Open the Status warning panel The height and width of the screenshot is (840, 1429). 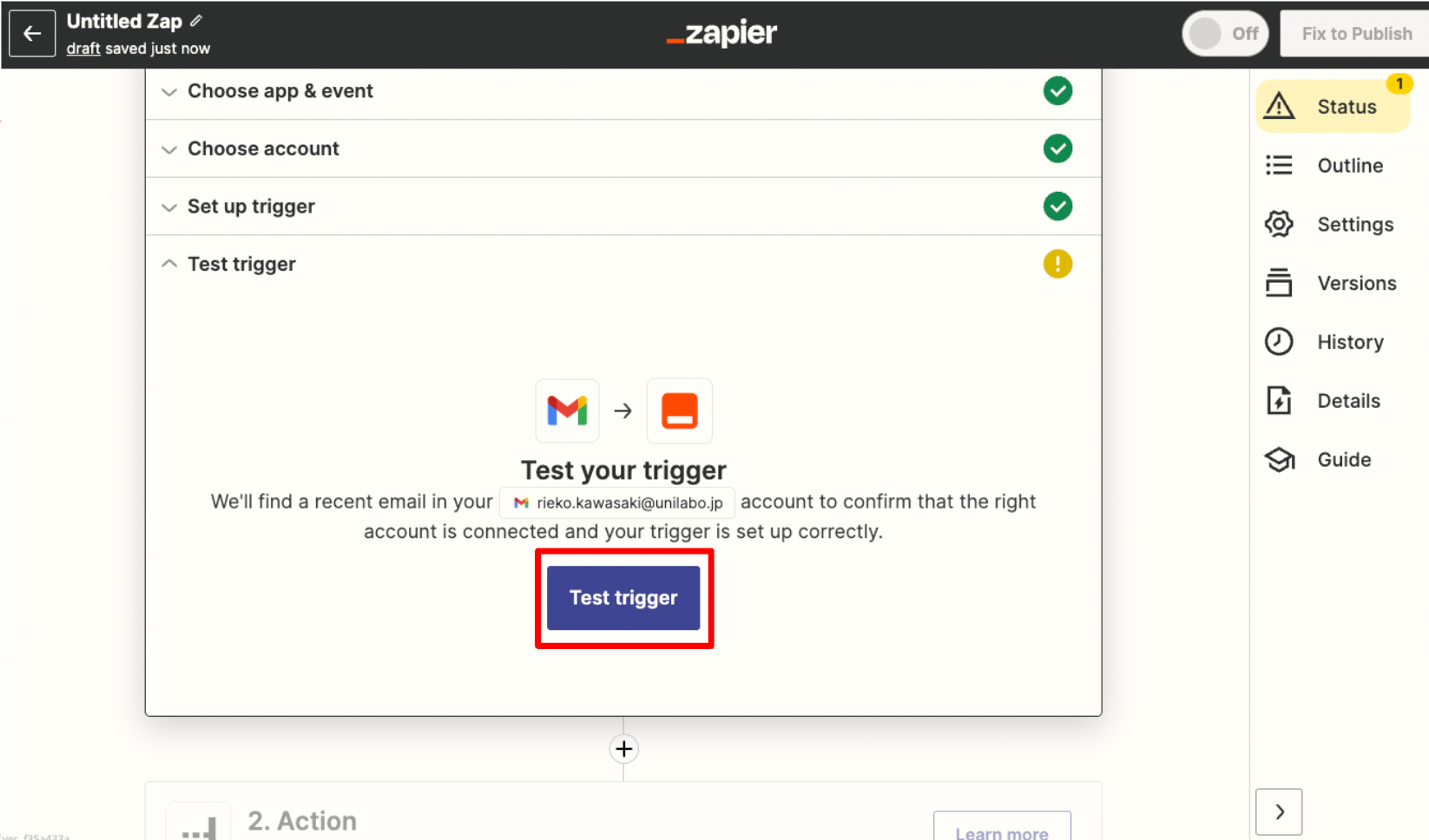[1333, 107]
